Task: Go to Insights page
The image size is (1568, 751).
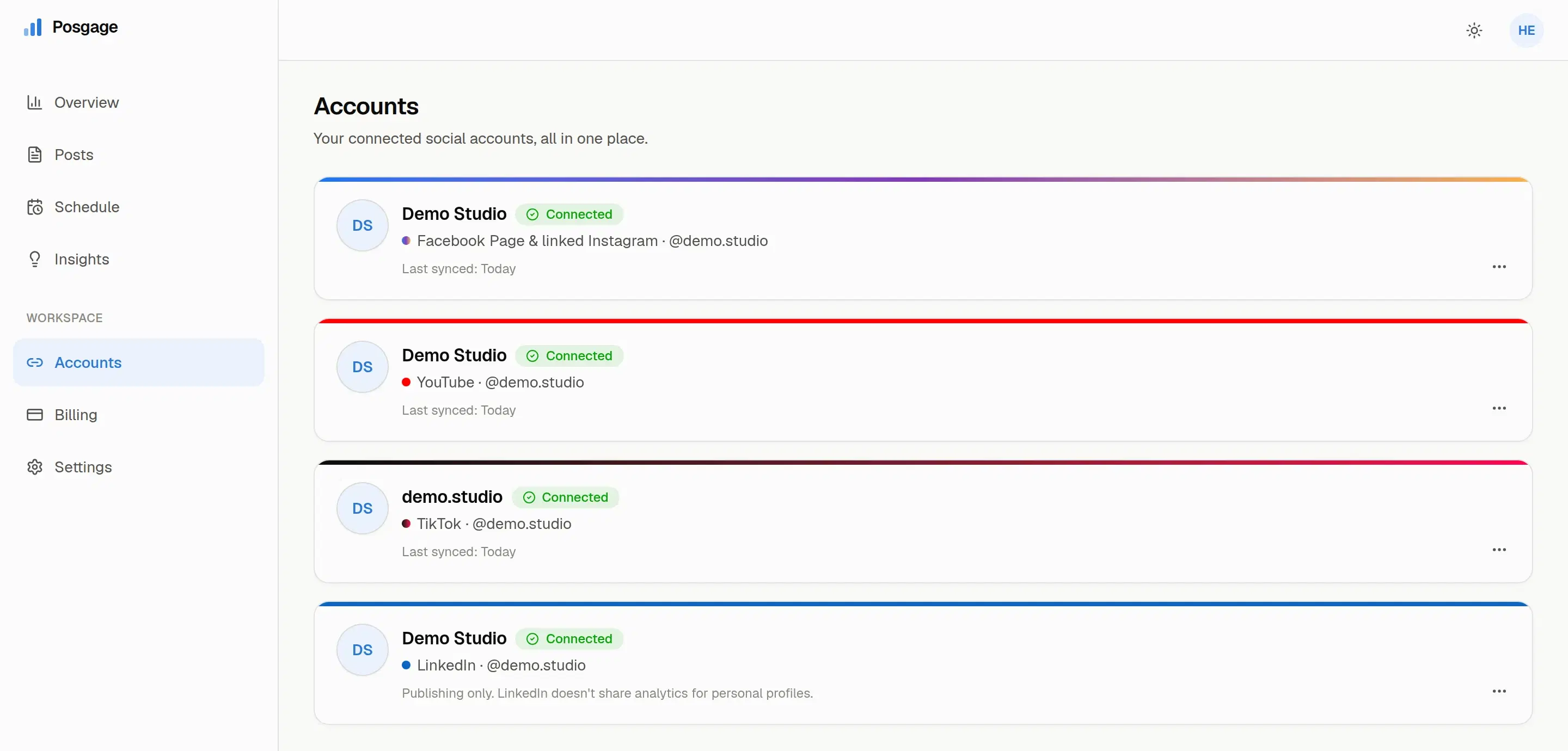Action: 139,259
